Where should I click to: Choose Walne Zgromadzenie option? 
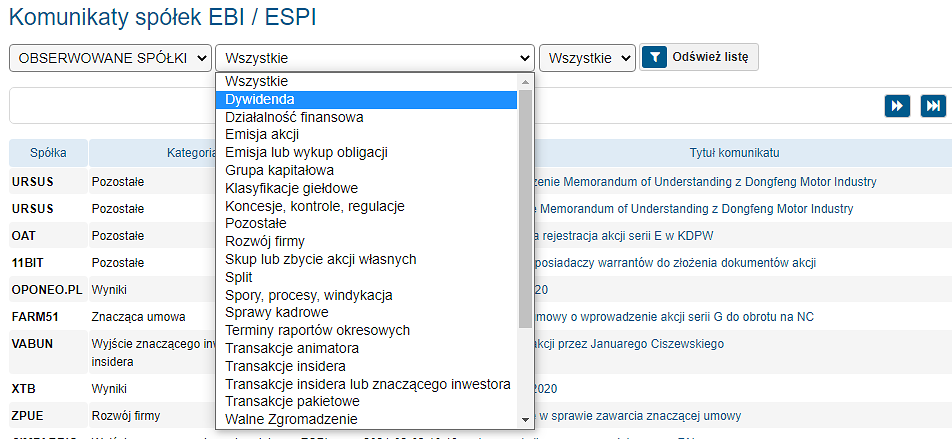291,419
